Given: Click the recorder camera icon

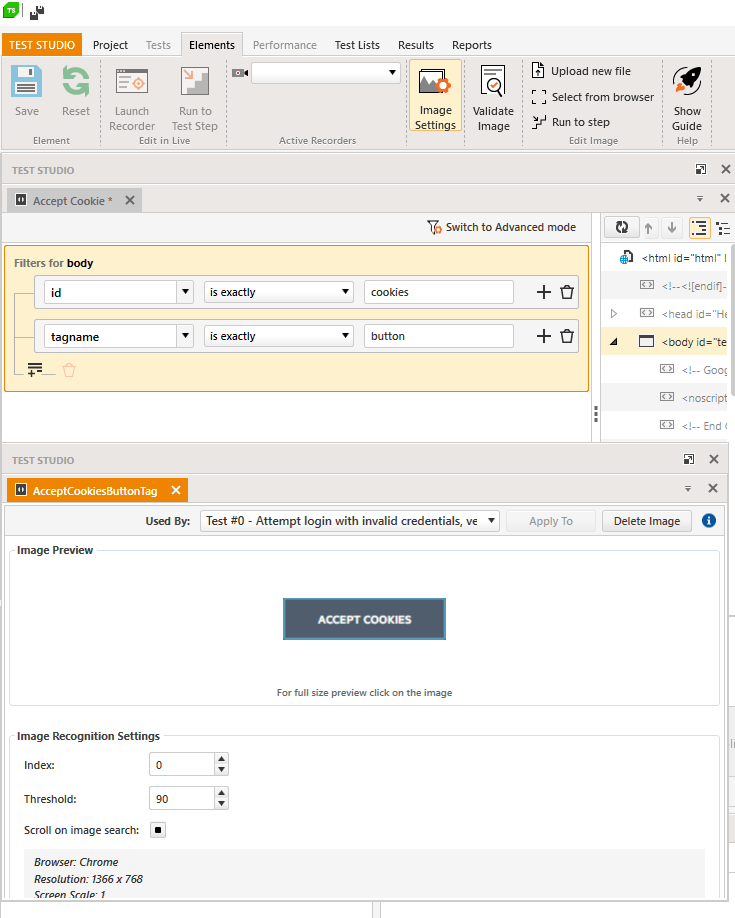Looking at the screenshot, I should [240, 73].
